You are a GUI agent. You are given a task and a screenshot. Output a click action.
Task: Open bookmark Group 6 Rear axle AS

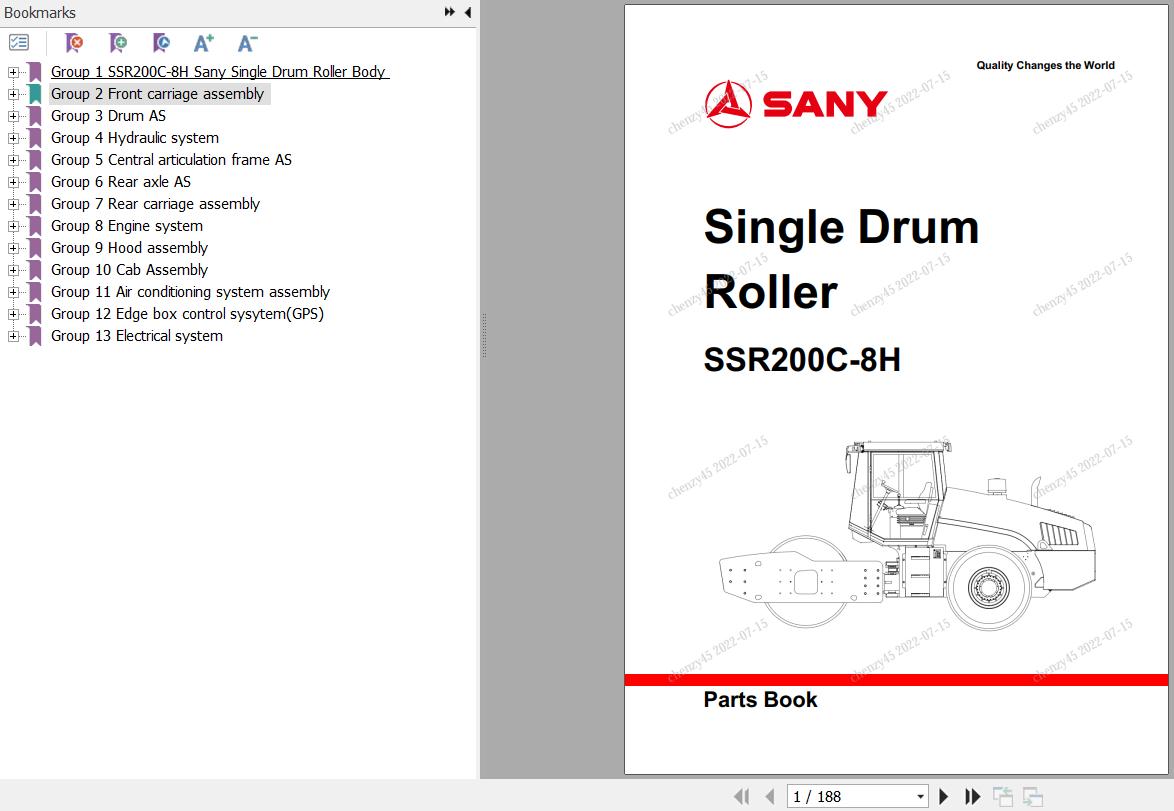click(121, 182)
